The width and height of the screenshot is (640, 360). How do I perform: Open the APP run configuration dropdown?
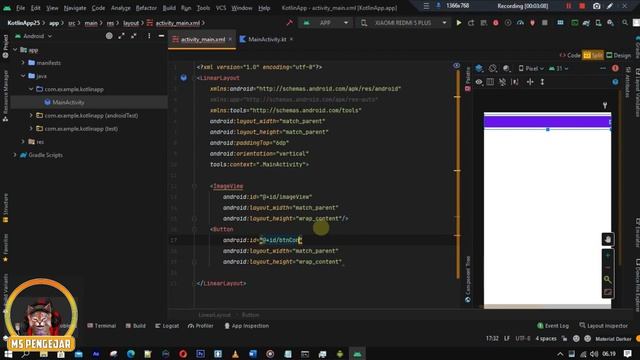tap(325, 23)
